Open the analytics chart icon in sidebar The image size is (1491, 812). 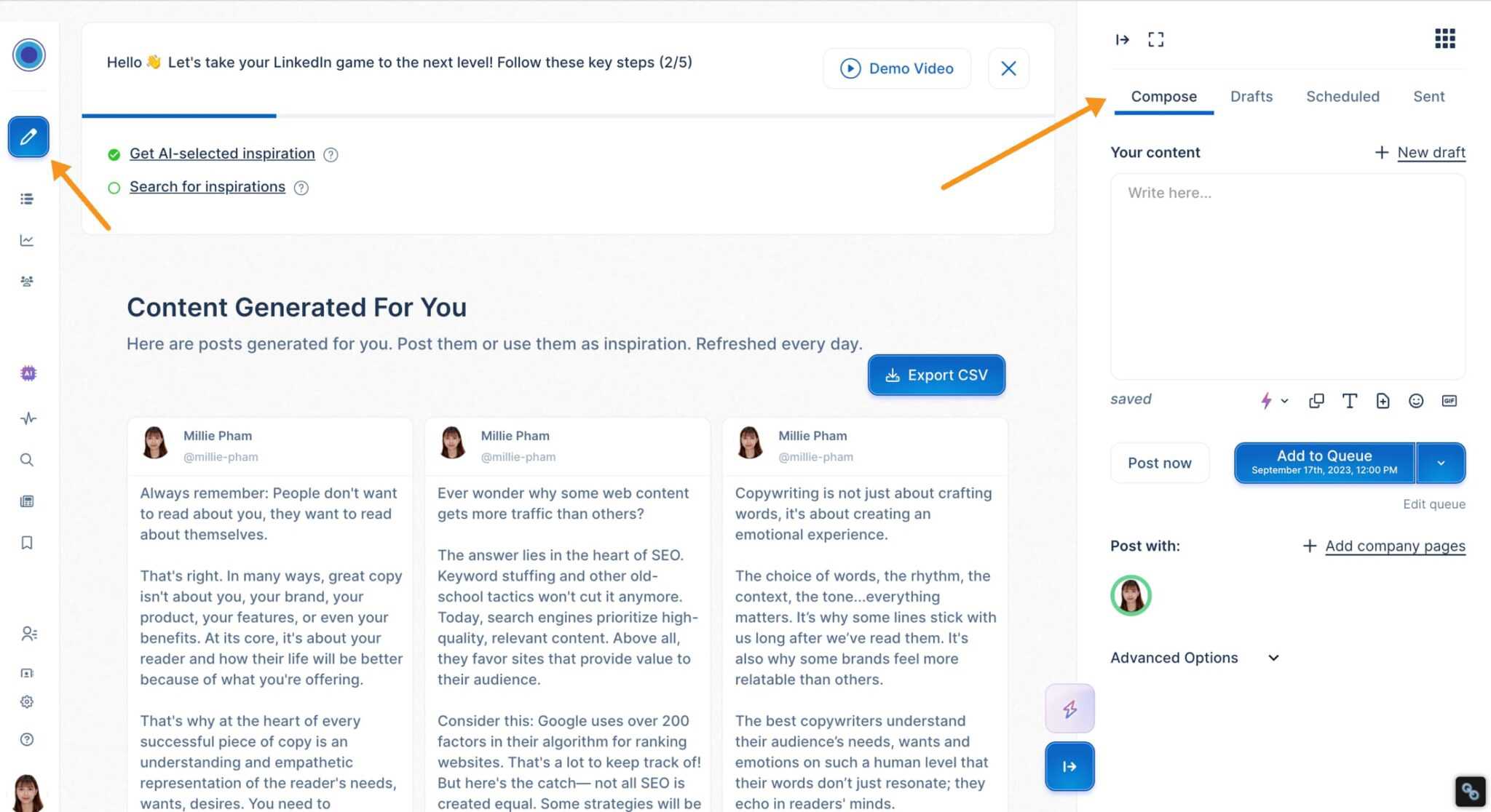click(x=27, y=240)
